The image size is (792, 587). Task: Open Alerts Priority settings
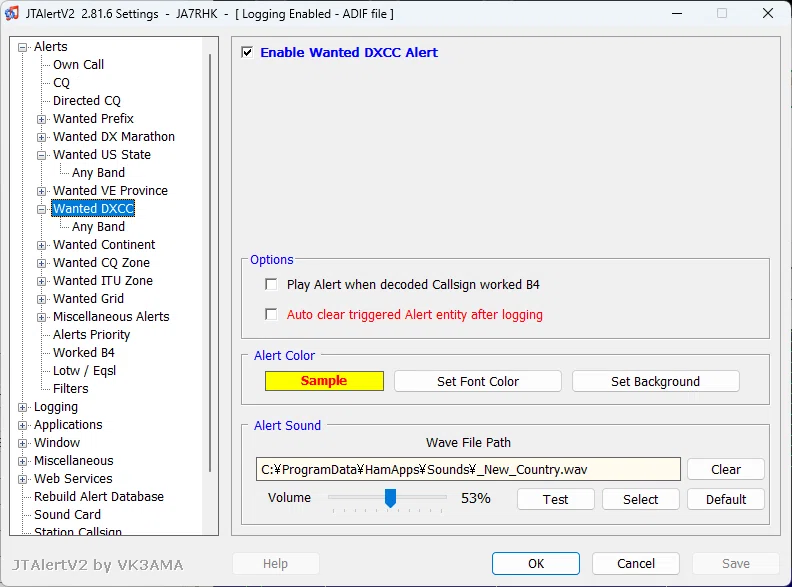(91, 335)
